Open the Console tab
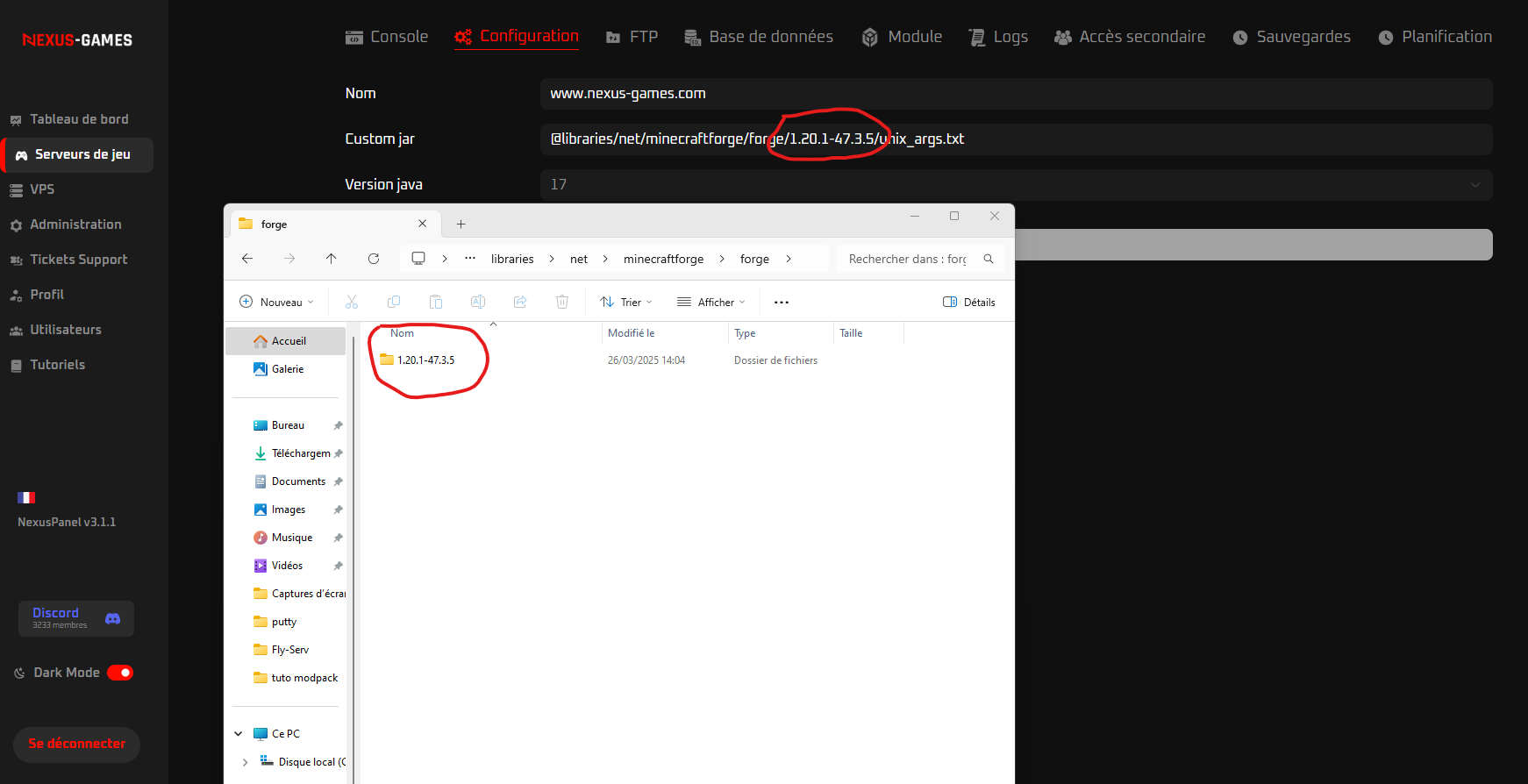Image resolution: width=1528 pixels, height=784 pixels. tap(387, 37)
